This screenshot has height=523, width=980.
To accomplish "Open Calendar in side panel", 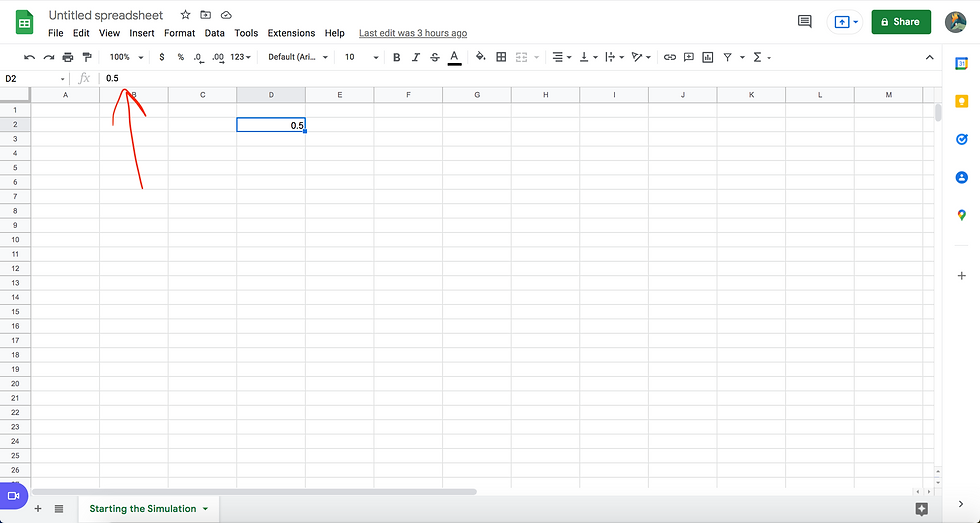I will [x=961, y=63].
